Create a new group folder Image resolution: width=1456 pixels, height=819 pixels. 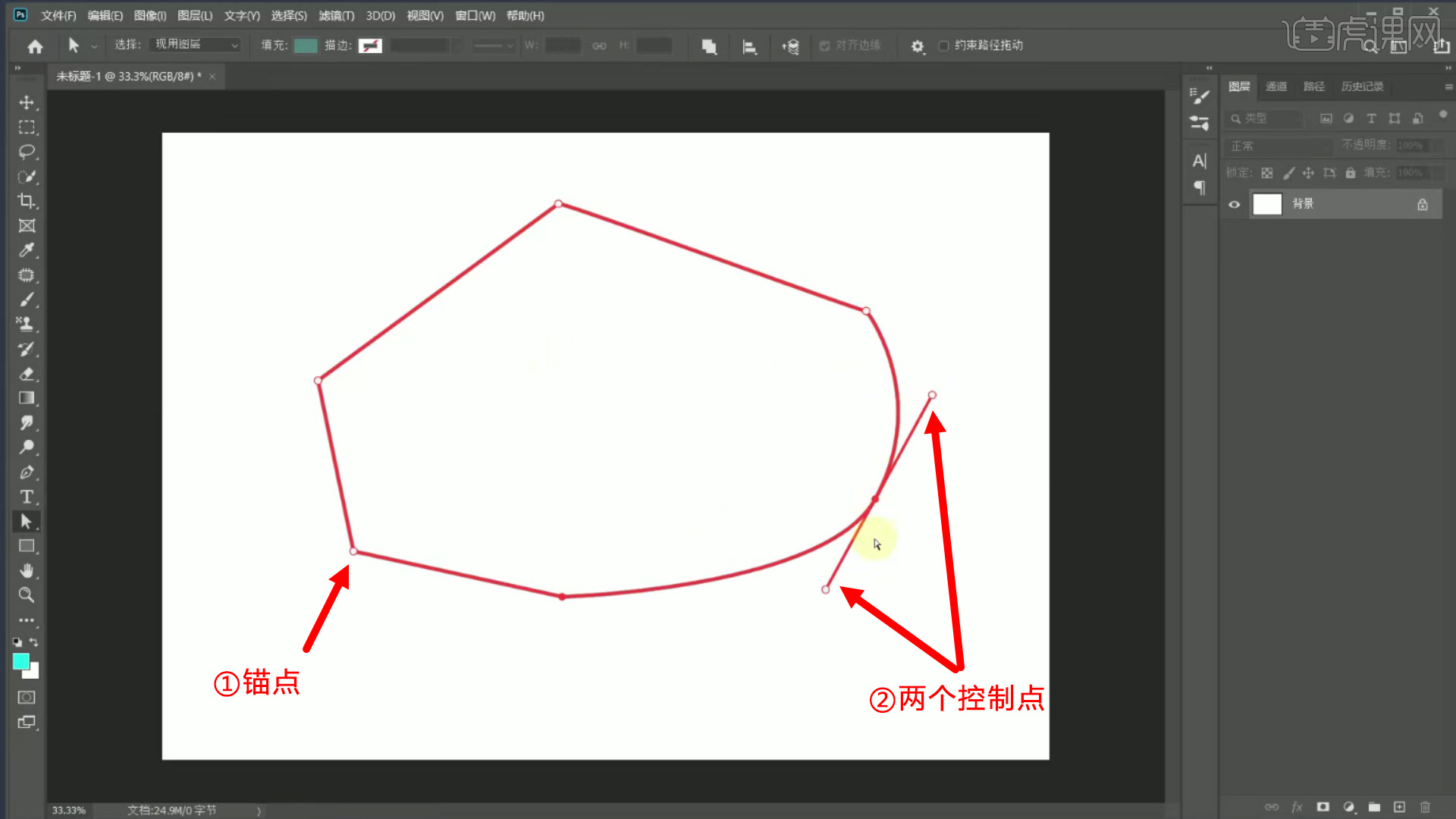pyautogui.click(x=1374, y=807)
